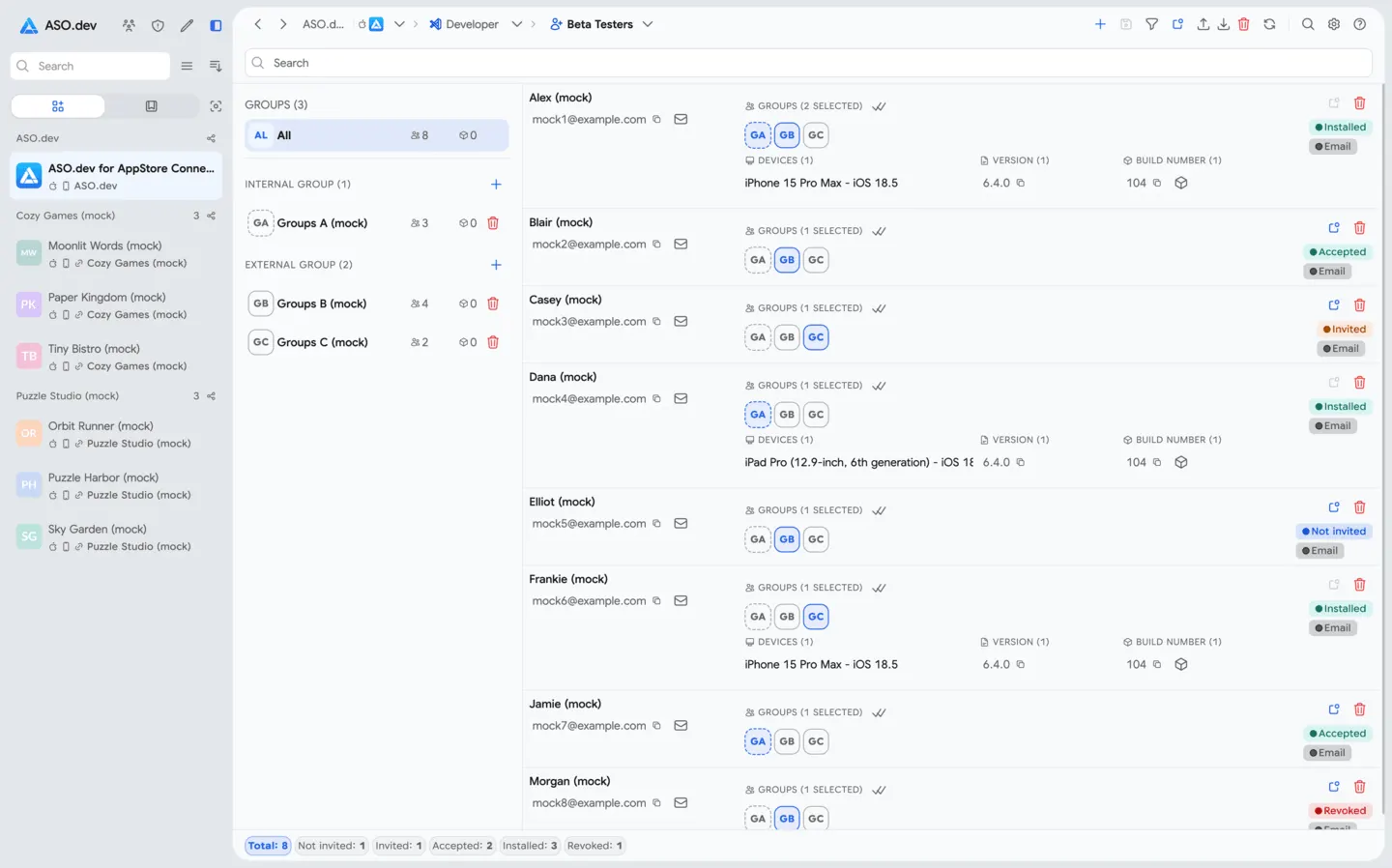Toggle GA group for Blair (mock)
Screen dimensions: 1392x868
coord(758,260)
